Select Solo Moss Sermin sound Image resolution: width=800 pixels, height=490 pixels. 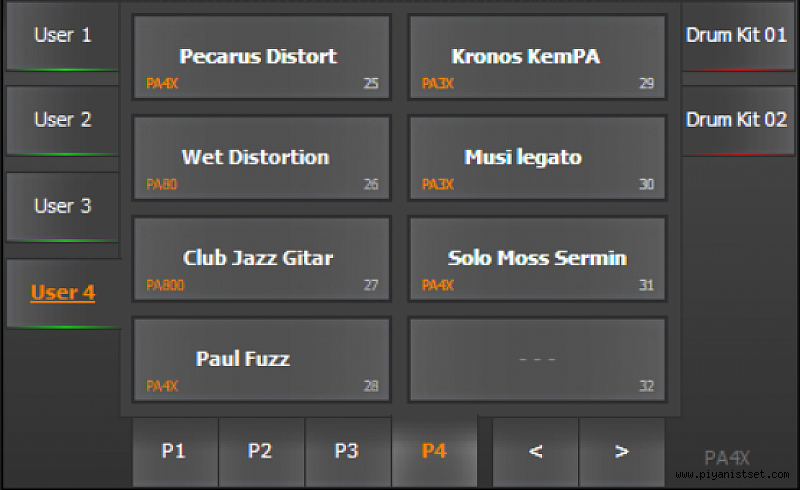(538, 259)
